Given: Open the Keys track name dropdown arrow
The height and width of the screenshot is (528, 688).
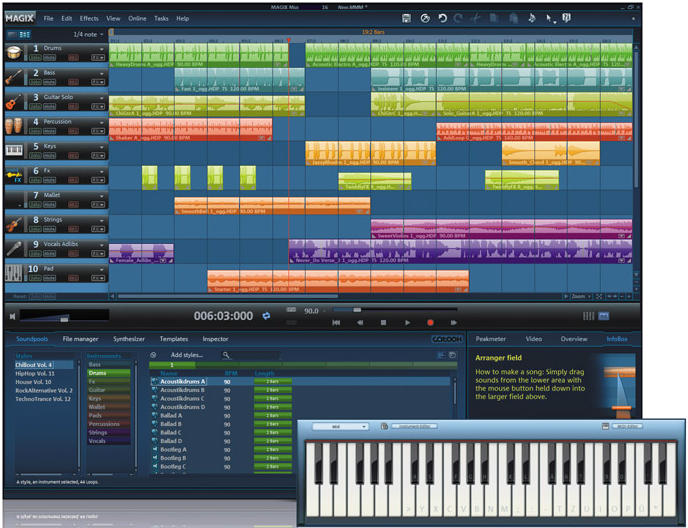Looking at the screenshot, I should click(x=102, y=147).
